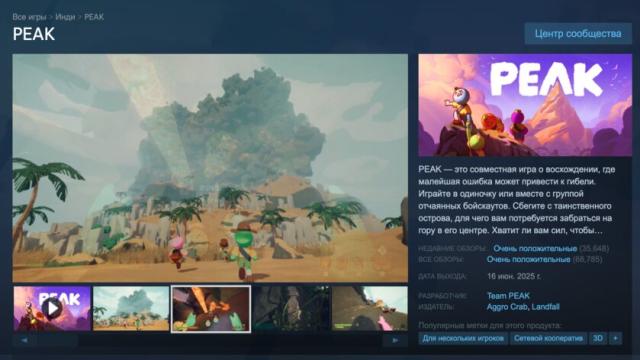Open developer Team PEAK link
Screen dimensions: 640x360
pos(508,296)
